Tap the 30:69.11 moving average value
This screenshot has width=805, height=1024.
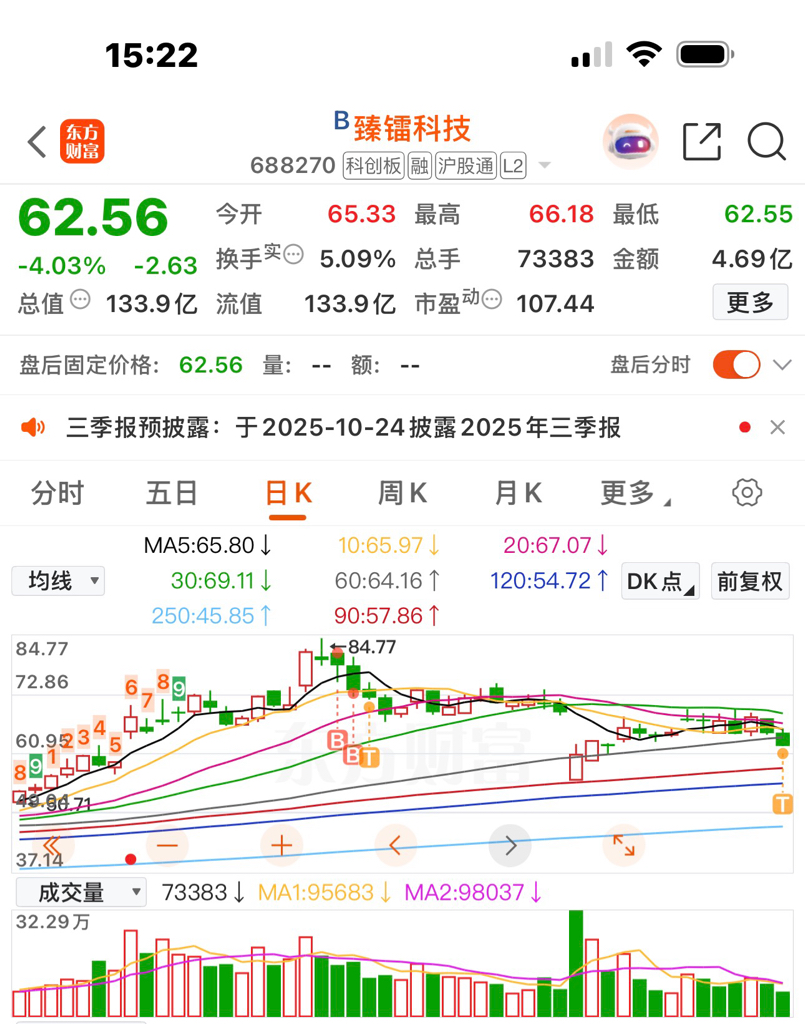[222, 581]
